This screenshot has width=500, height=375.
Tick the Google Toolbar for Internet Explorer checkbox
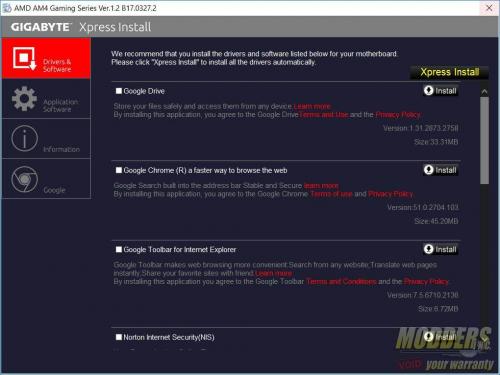(119, 249)
